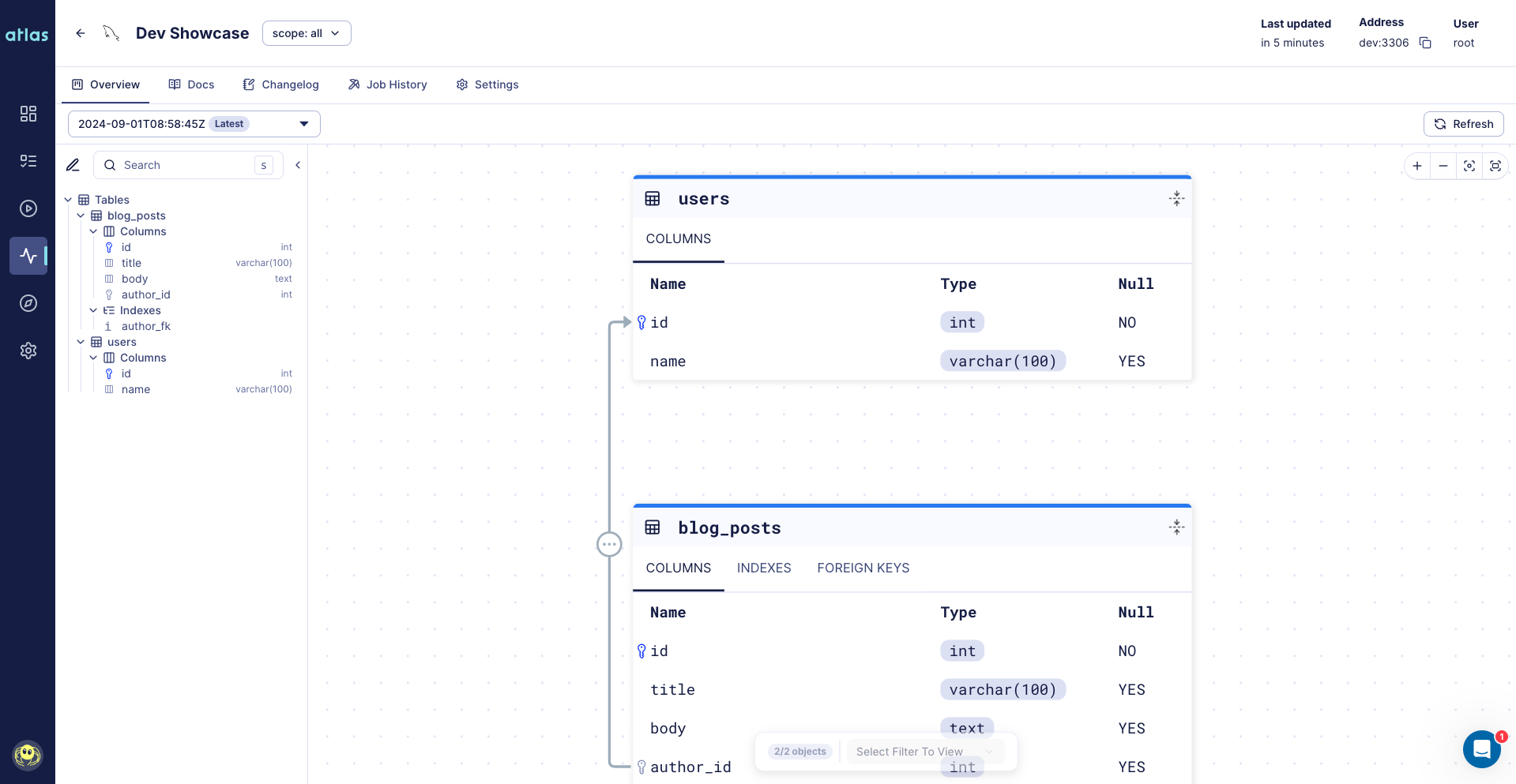Image resolution: width=1516 pixels, height=784 pixels.
Task: Switch to the Job History tab
Action: click(387, 84)
